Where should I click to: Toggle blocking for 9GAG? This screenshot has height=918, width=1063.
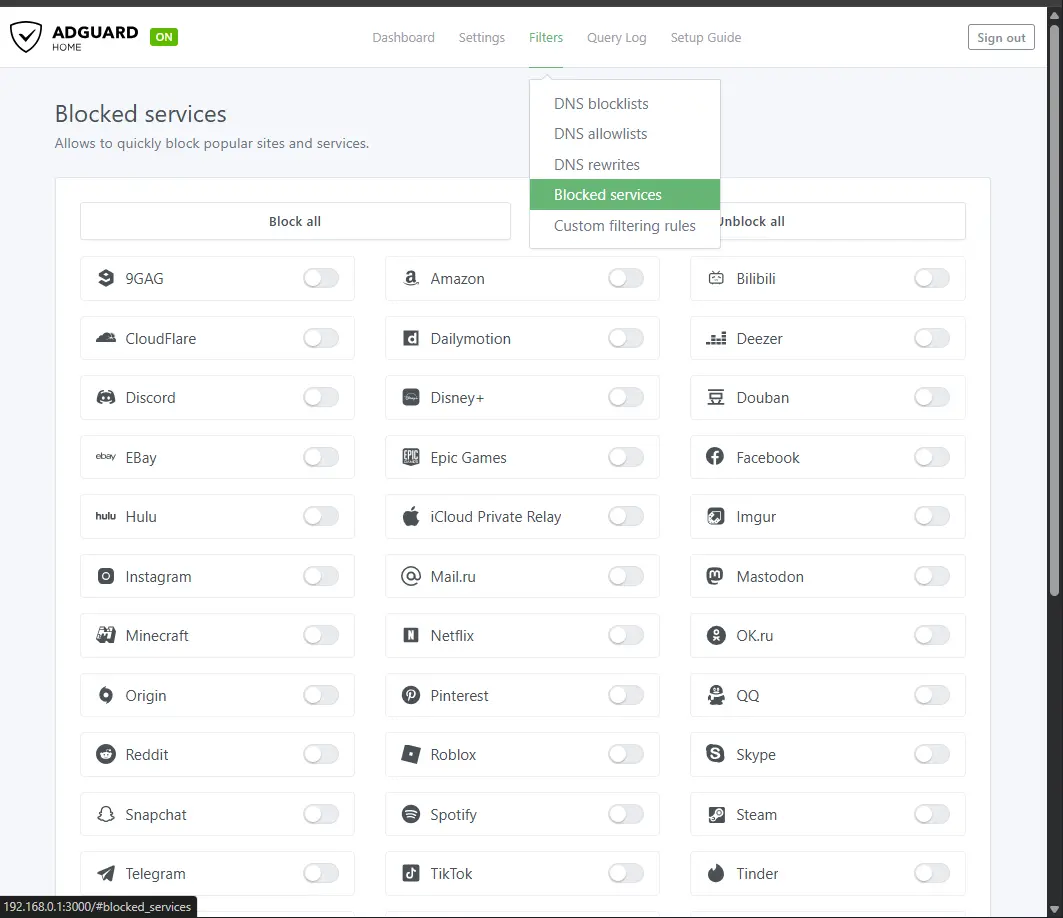[321, 278]
